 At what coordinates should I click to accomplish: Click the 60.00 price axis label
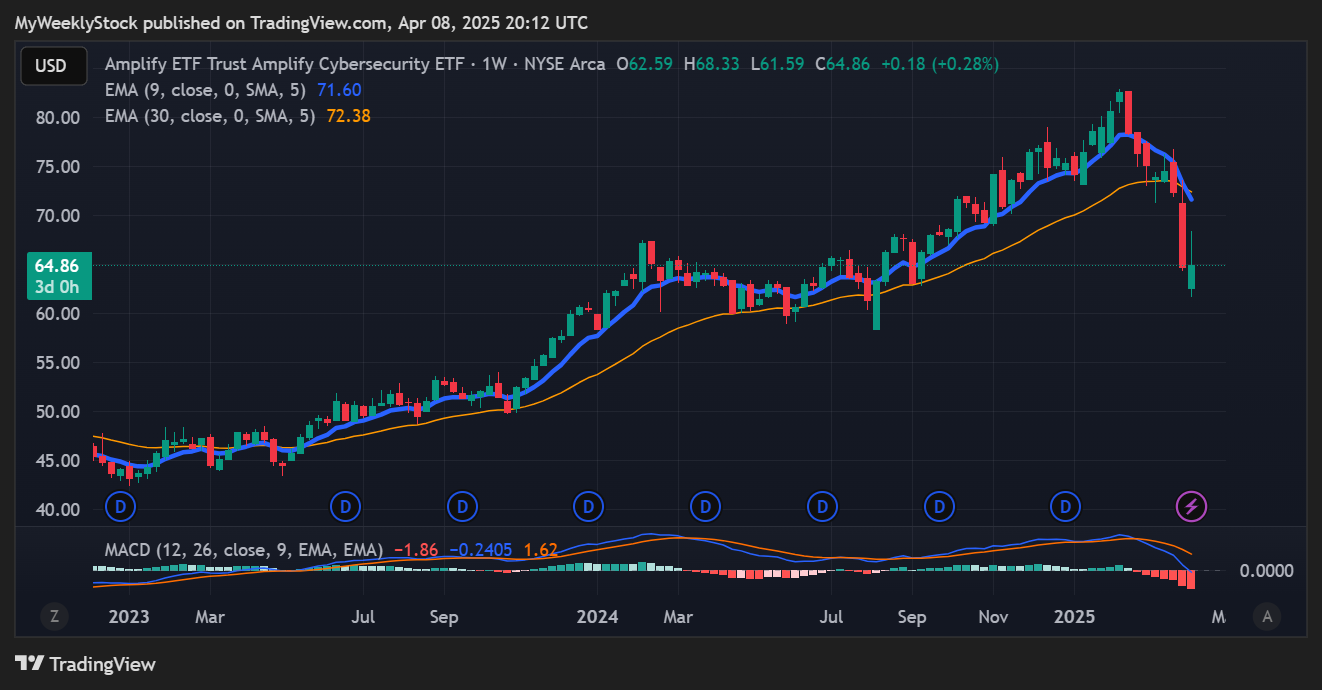[x=57, y=314]
